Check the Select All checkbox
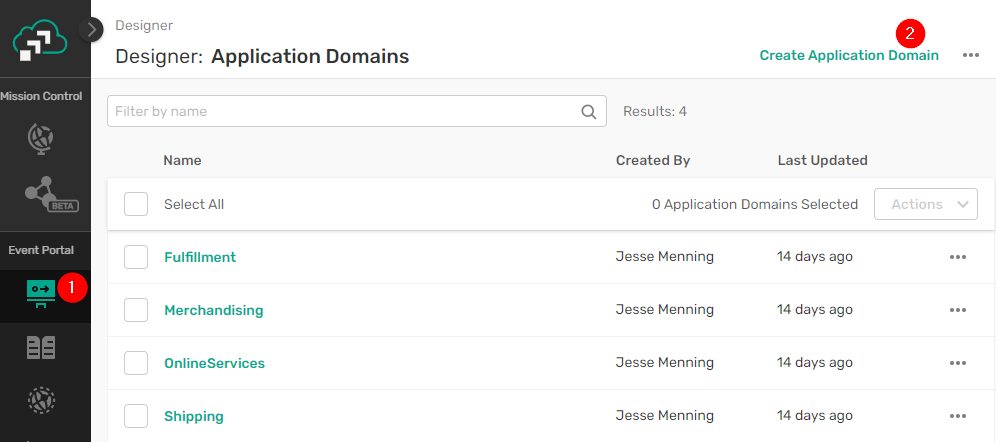996x442 pixels. [136, 204]
